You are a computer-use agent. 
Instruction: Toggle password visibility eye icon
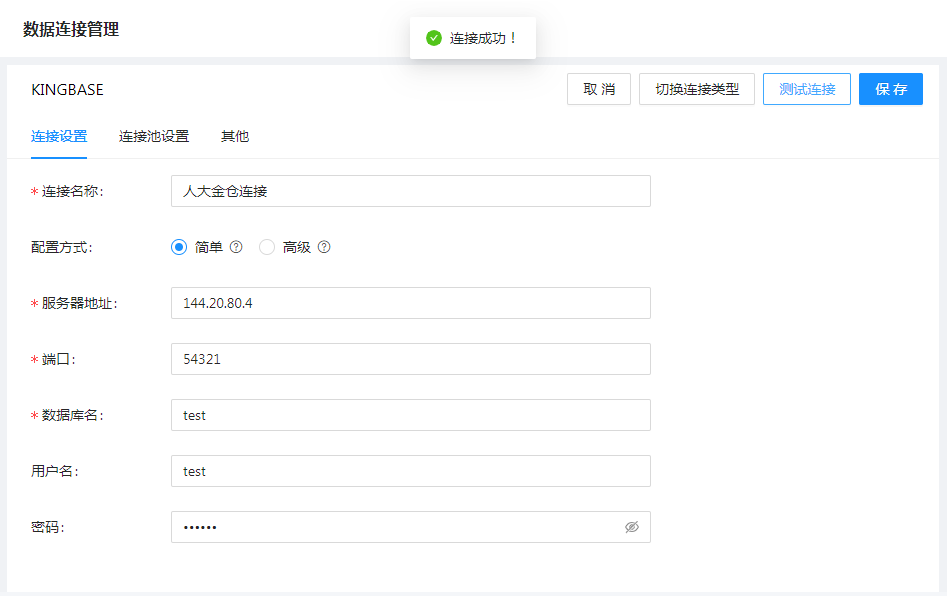point(631,527)
